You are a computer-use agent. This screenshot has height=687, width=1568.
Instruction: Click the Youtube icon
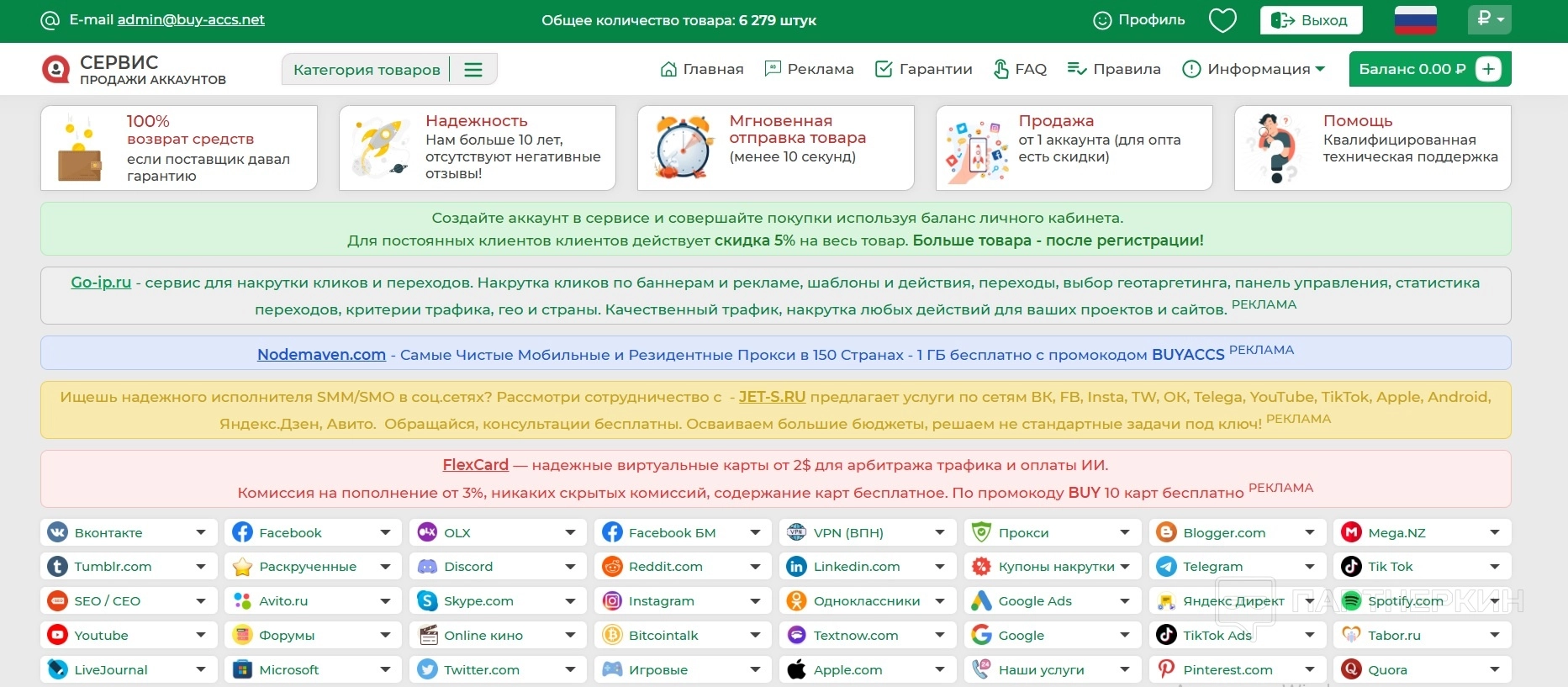[x=57, y=636]
